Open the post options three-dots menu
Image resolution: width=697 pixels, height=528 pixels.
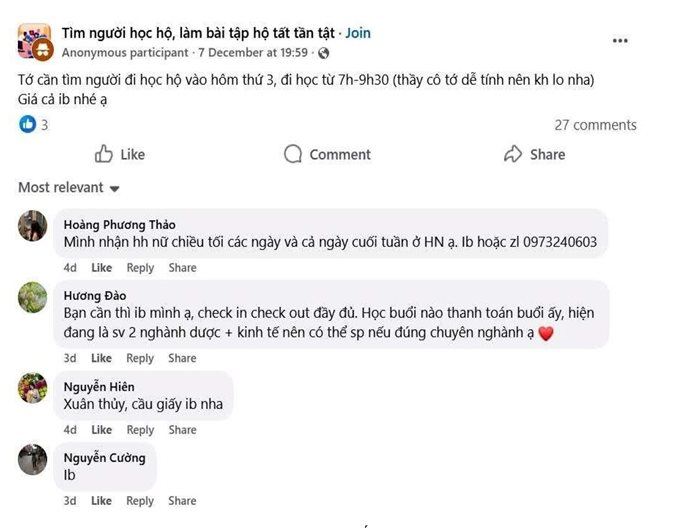pyautogui.click(x=620, y=41)
